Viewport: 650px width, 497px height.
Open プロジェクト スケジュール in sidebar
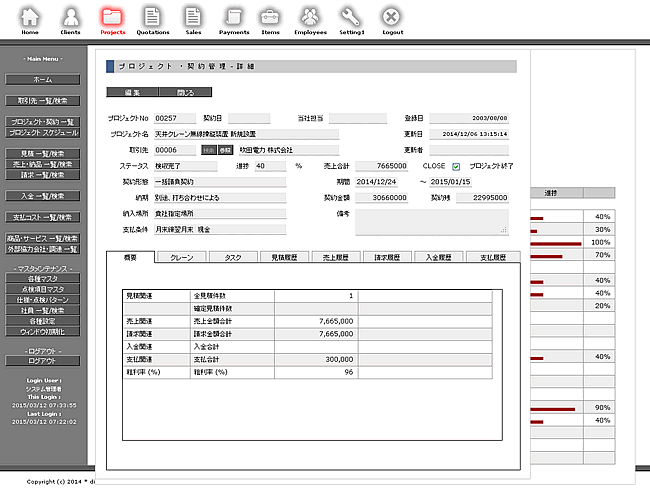tap(43, 133)
